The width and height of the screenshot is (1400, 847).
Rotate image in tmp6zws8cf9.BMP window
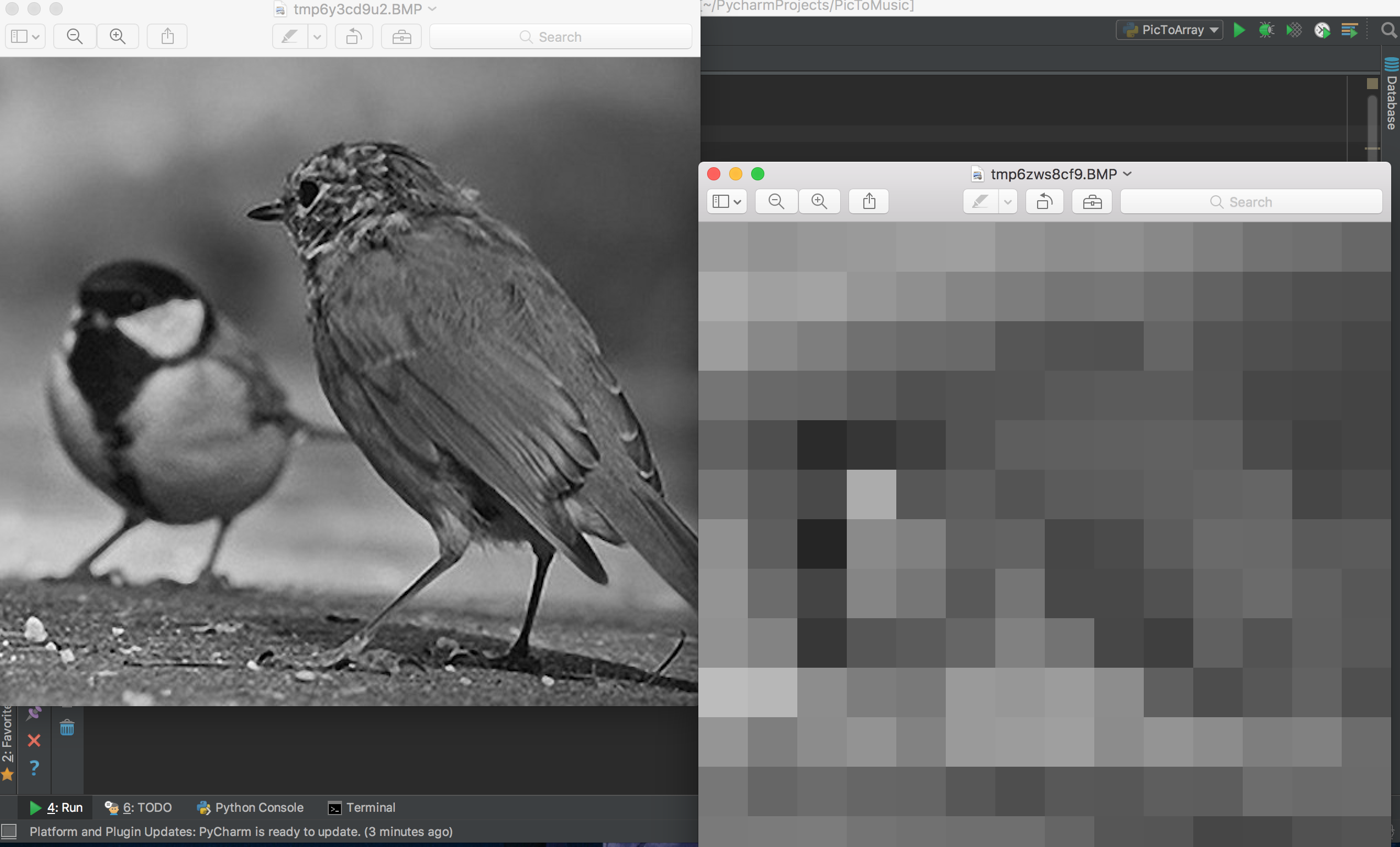click(1044, 202)
